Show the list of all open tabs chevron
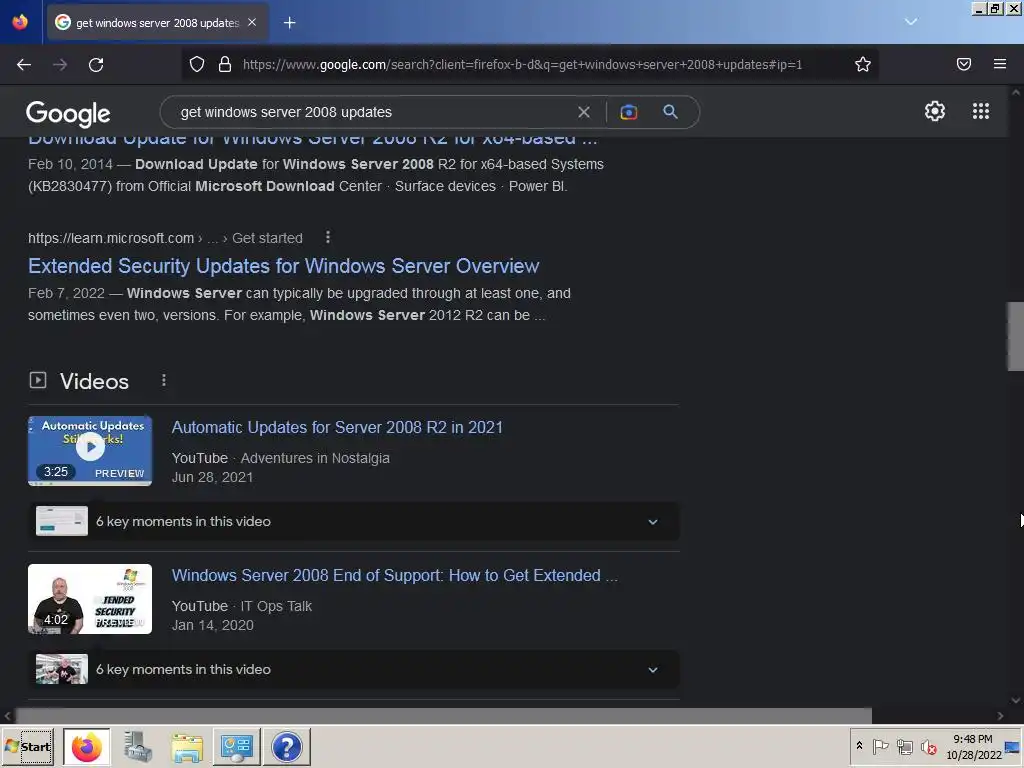1024x768 pixels. [911, 22]
